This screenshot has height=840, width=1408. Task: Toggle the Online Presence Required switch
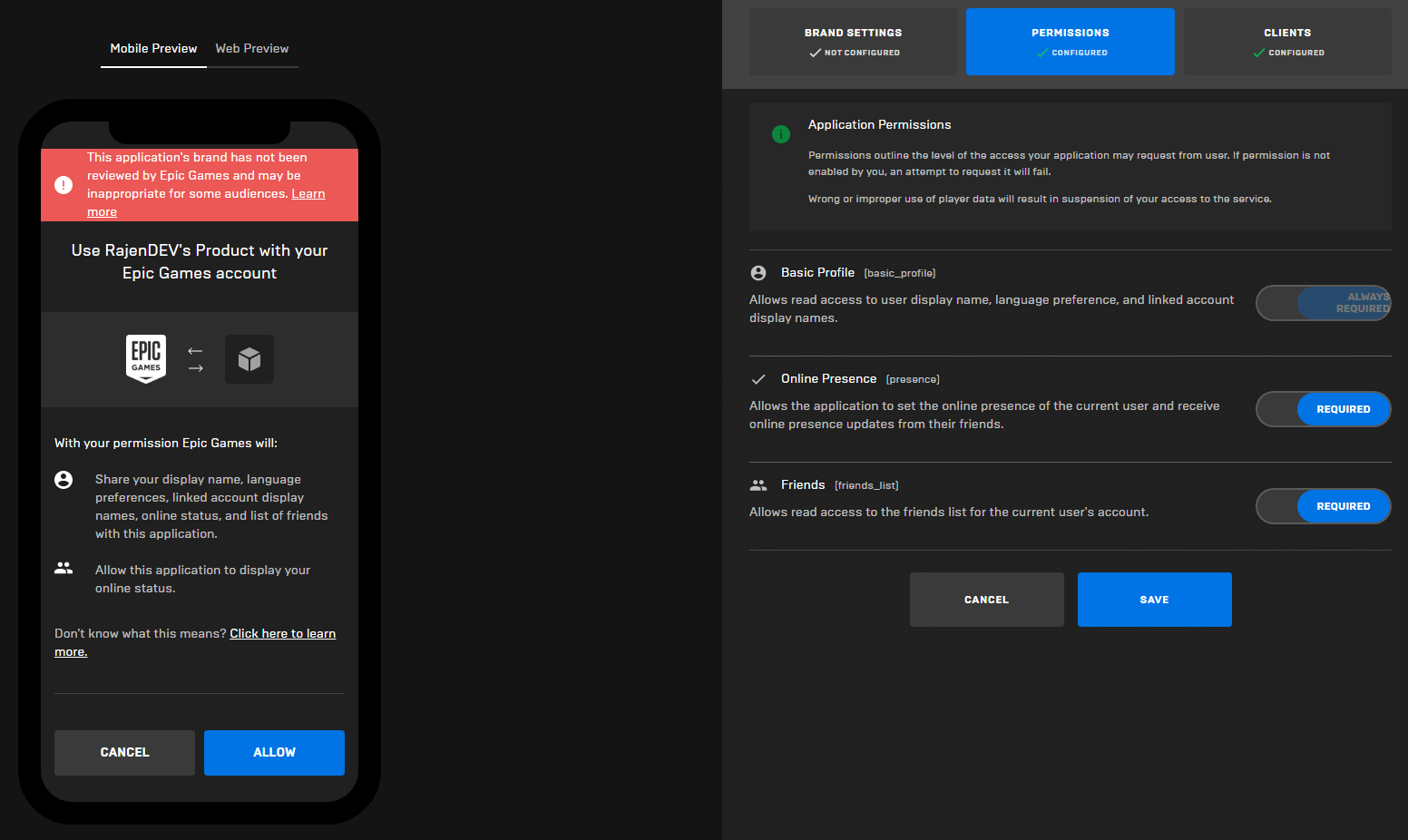coord(1323,409)
